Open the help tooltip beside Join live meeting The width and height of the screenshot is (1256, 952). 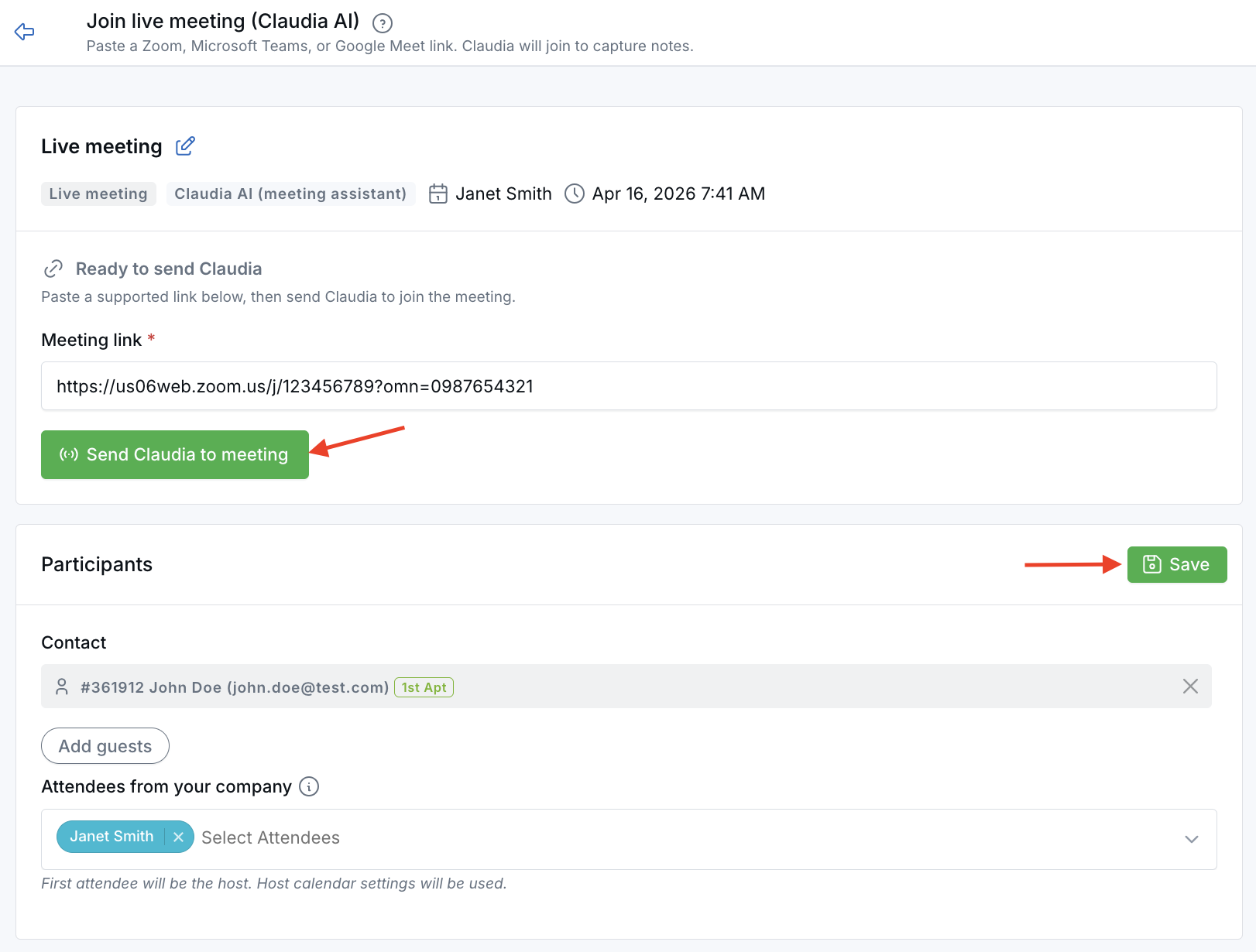(x=381, y=23)
